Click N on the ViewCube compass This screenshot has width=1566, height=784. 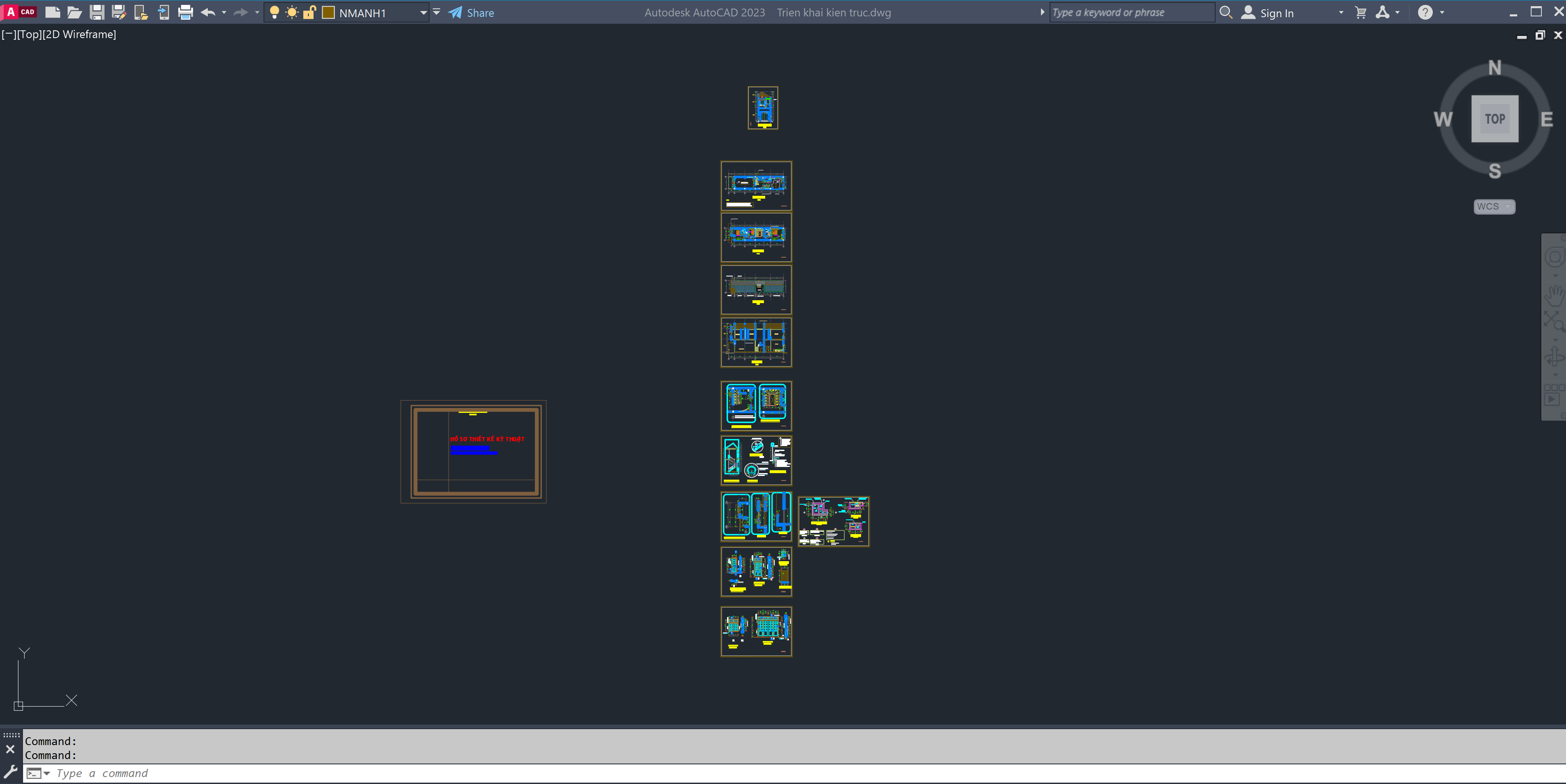pos(1495,68)
